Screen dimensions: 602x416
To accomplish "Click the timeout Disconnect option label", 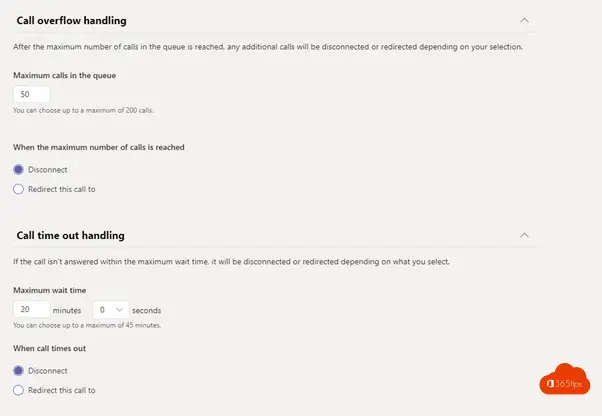I will 48,371.
